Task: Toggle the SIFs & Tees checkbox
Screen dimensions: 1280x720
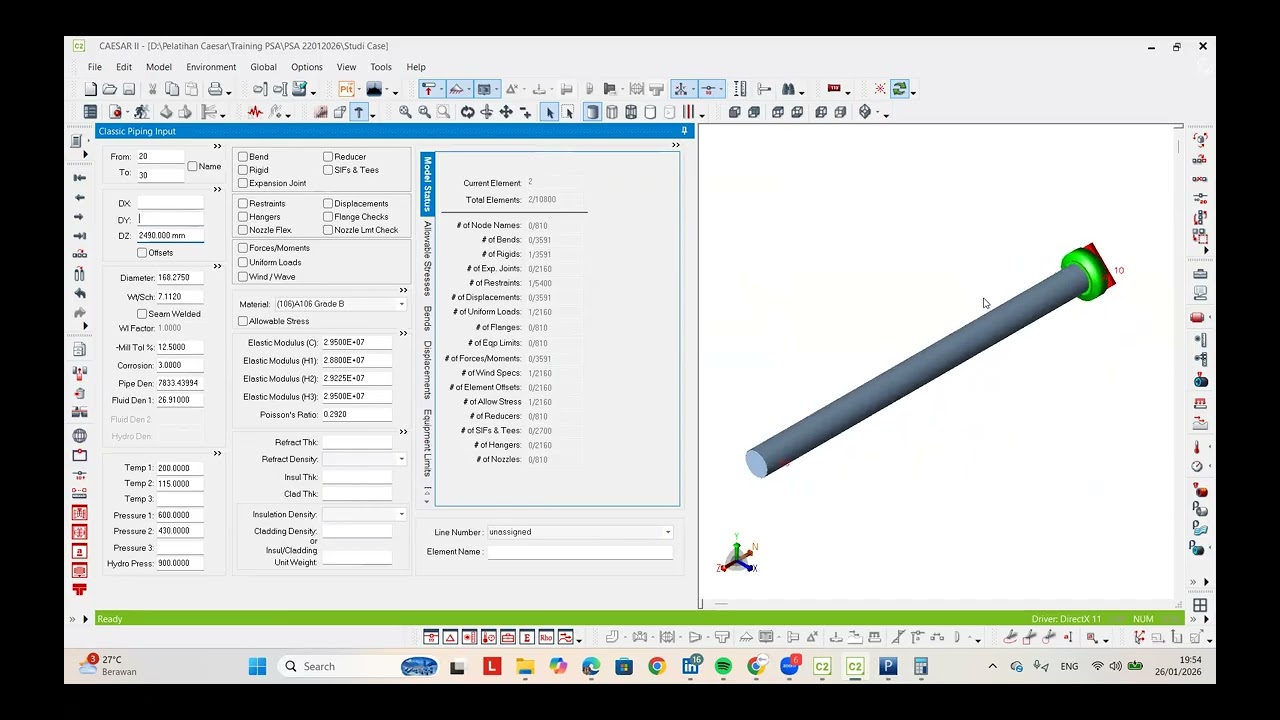Action: (328, 170)
